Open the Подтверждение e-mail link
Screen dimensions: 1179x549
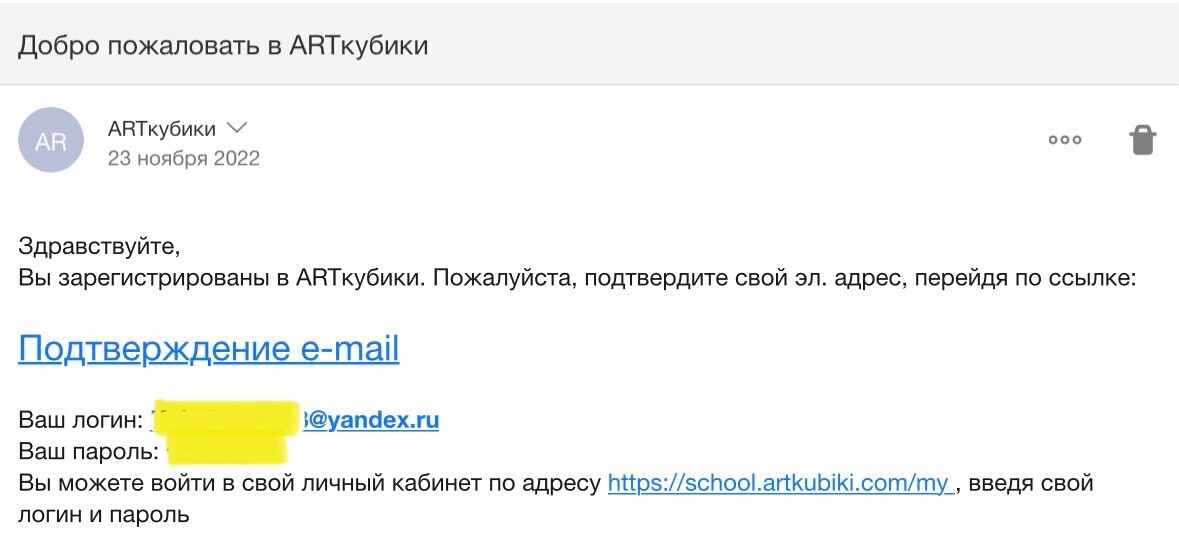208,348
